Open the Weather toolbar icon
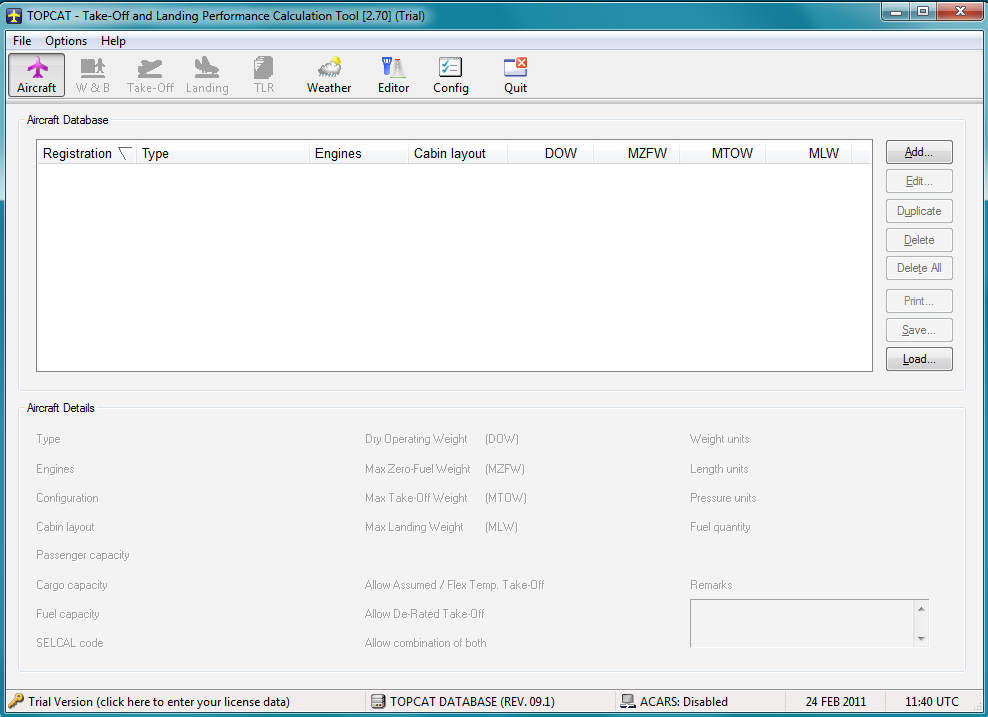Image resolution: width=988 pixels, height=717 pixels. coord(329,75)
